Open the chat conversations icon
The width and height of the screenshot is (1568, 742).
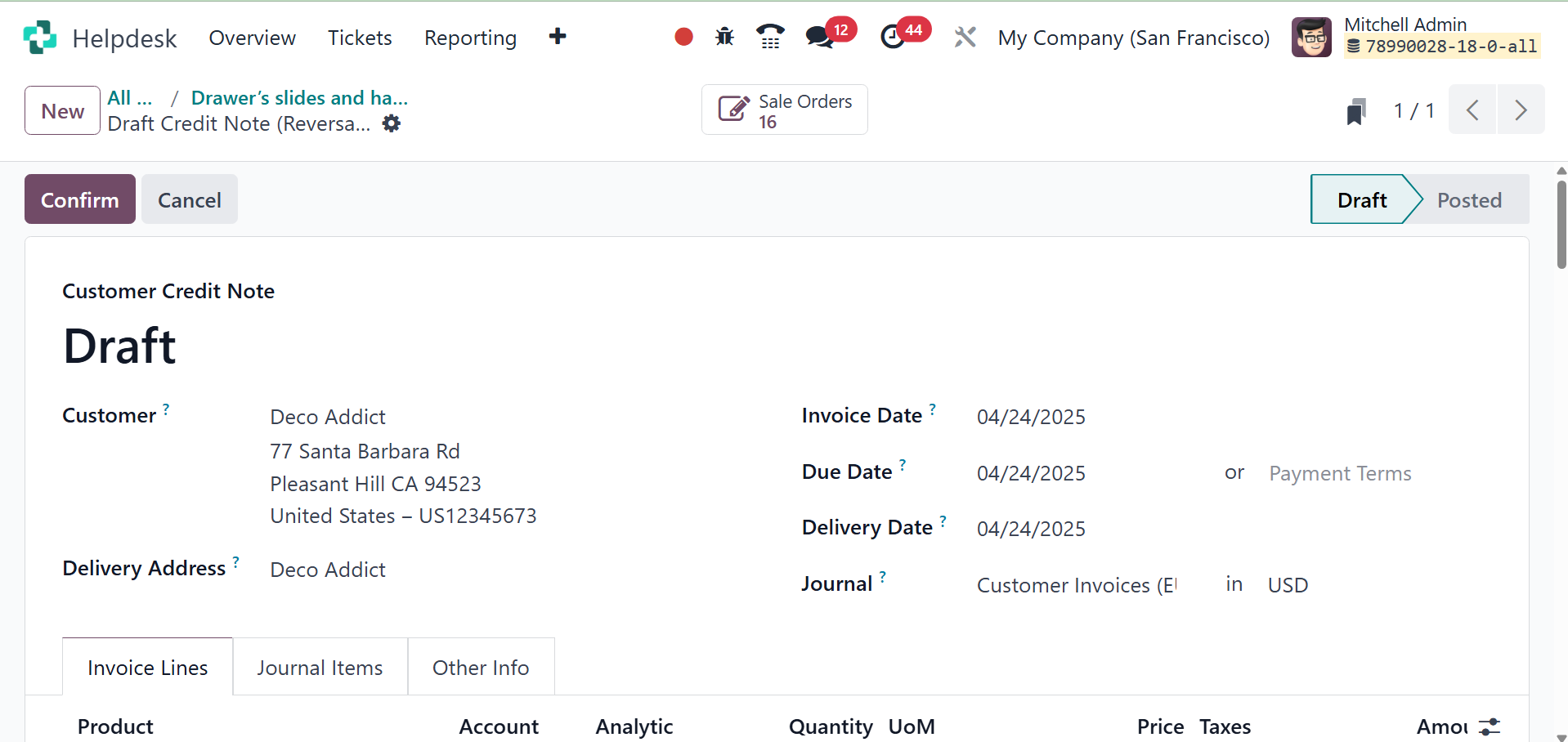coord(819,37)
